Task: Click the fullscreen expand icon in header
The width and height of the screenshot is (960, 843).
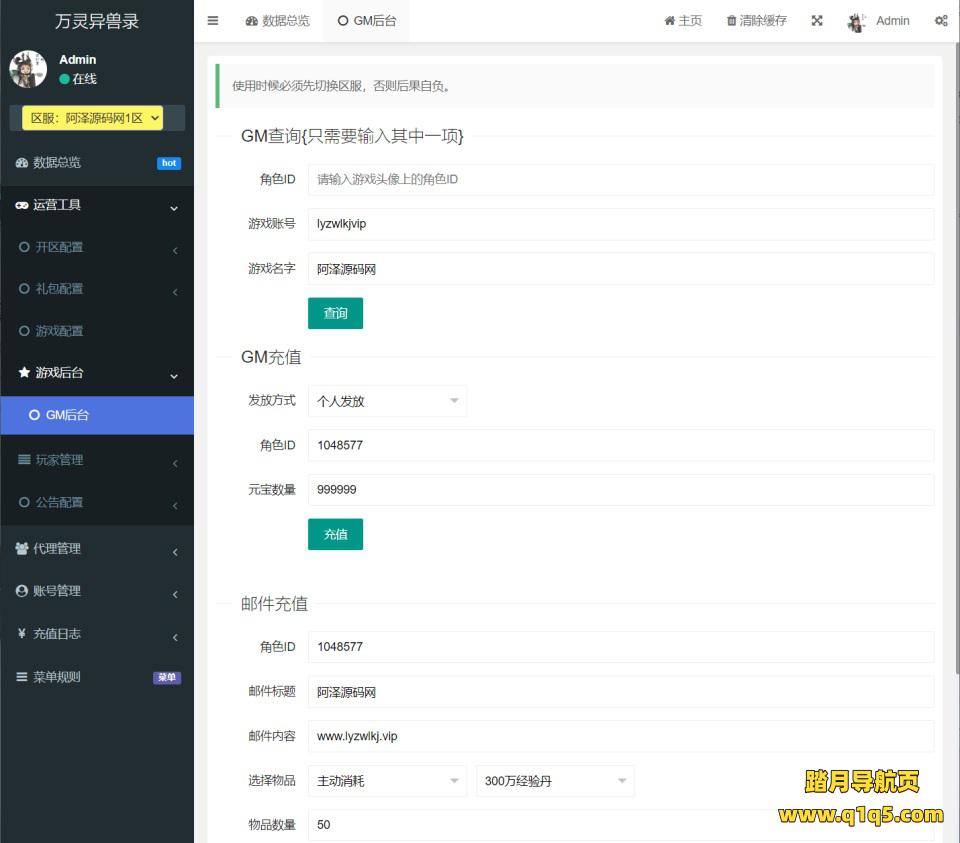Action: click(x=817, y=21)
